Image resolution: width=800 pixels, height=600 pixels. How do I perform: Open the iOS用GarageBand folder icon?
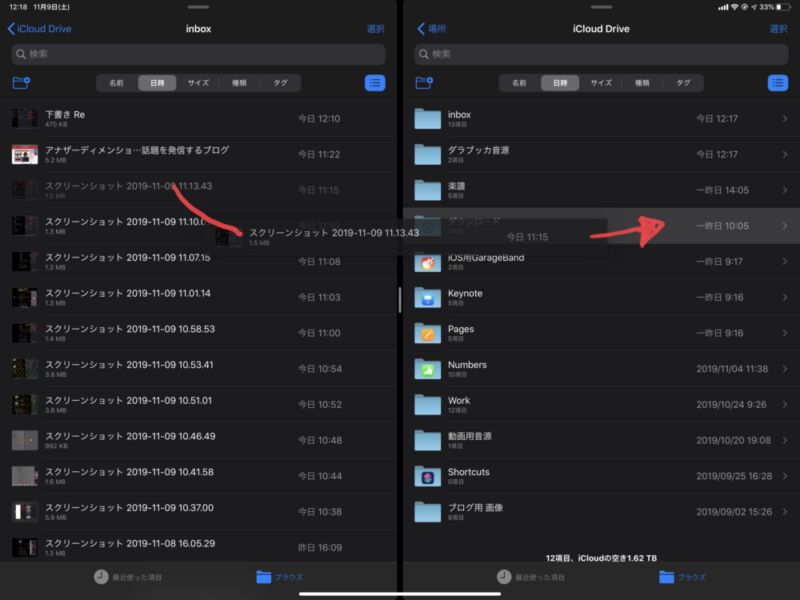(x=428, y=261)
